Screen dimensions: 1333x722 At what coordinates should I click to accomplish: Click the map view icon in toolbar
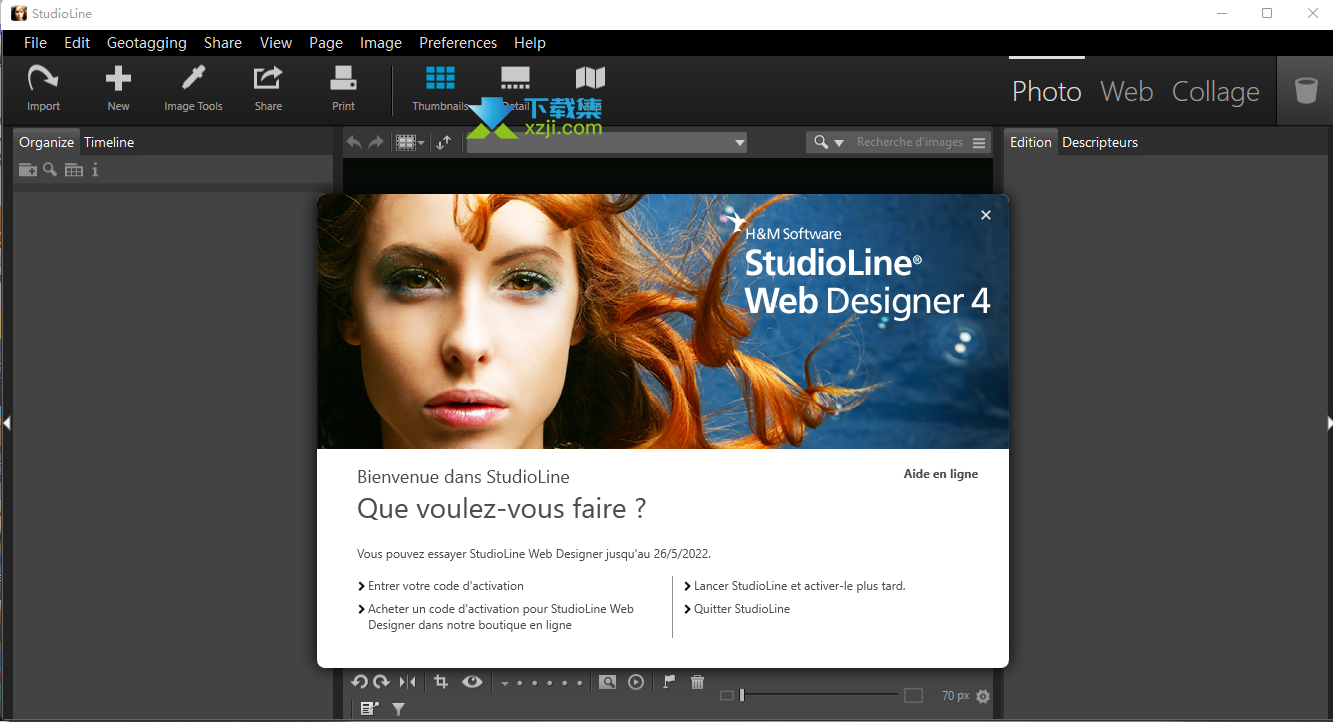click(x=590, y=79)
